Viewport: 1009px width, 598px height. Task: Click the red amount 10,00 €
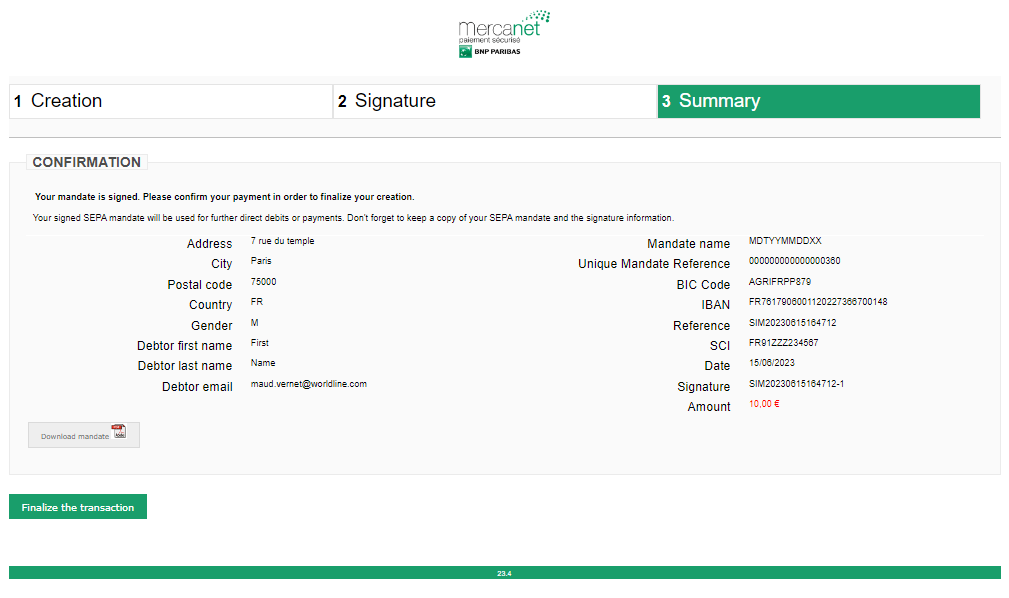tap(764, 404)
